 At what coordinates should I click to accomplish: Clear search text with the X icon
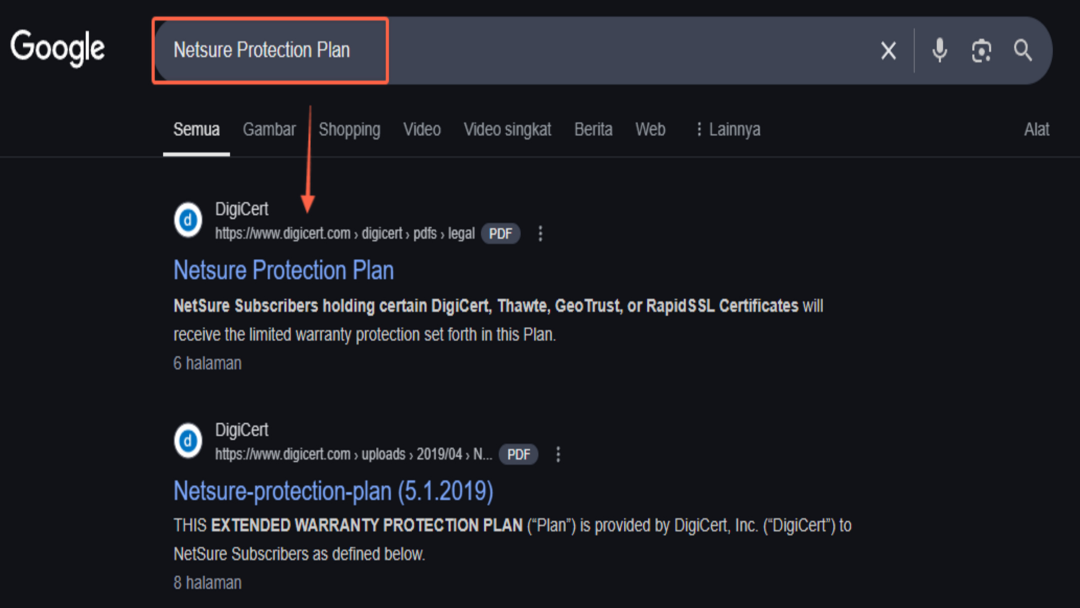point(888,50)
